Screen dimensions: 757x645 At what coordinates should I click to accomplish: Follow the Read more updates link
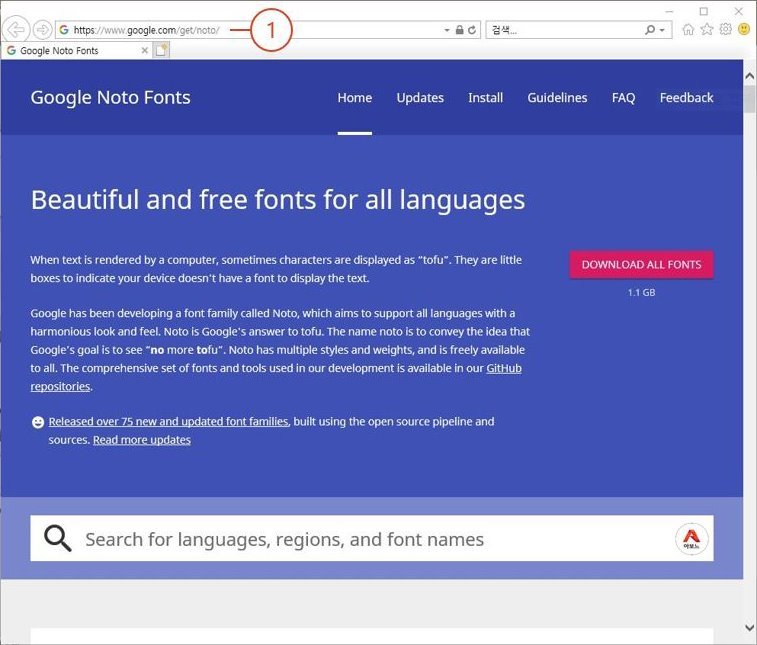tap(142, 440)
